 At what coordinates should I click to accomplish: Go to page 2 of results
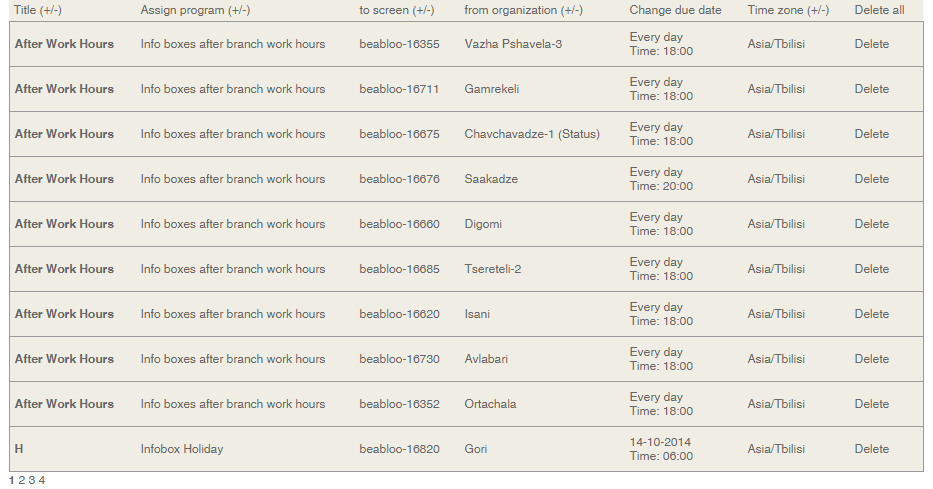point(22,480)
